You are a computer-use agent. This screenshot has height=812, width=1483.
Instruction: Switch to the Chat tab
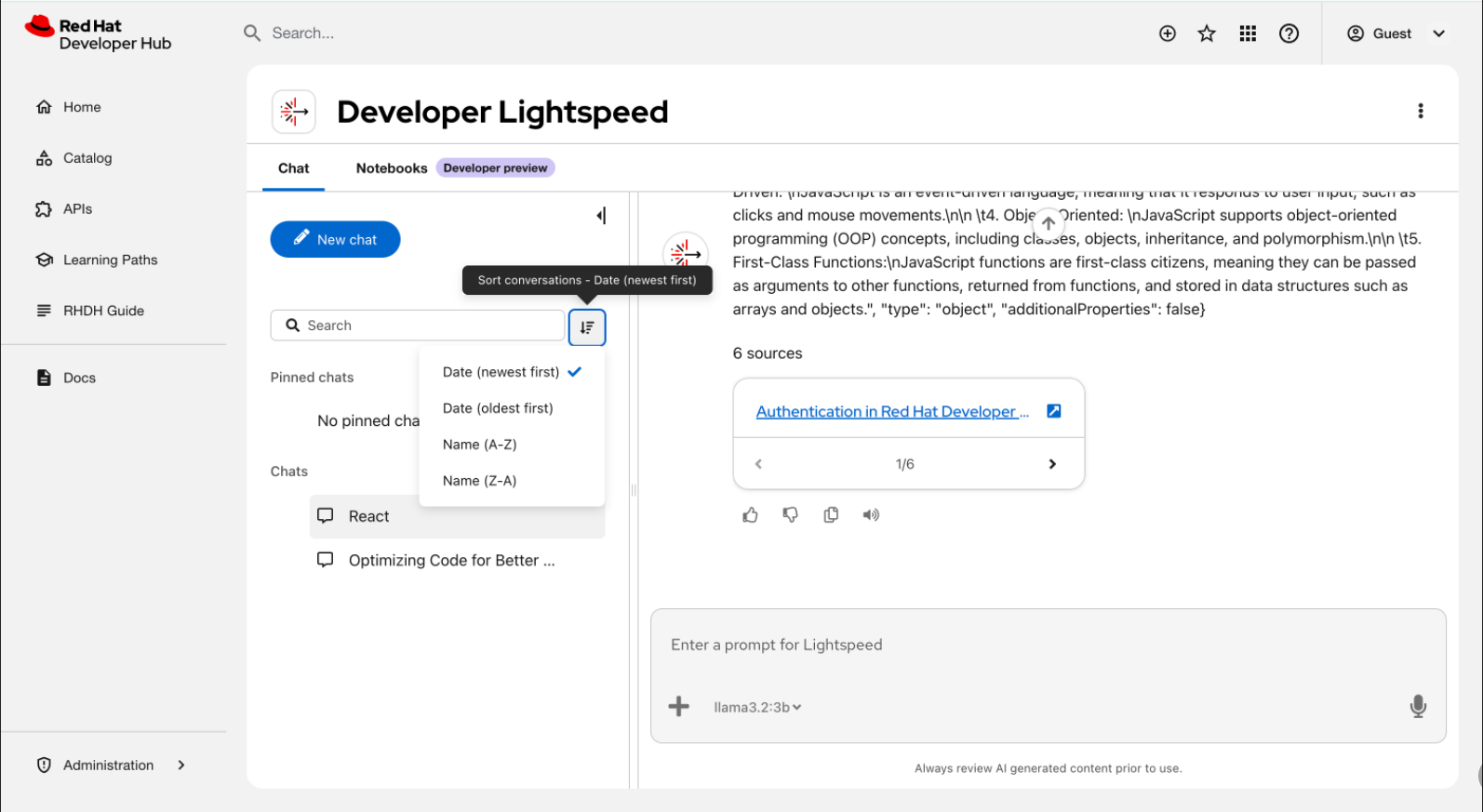293,168
